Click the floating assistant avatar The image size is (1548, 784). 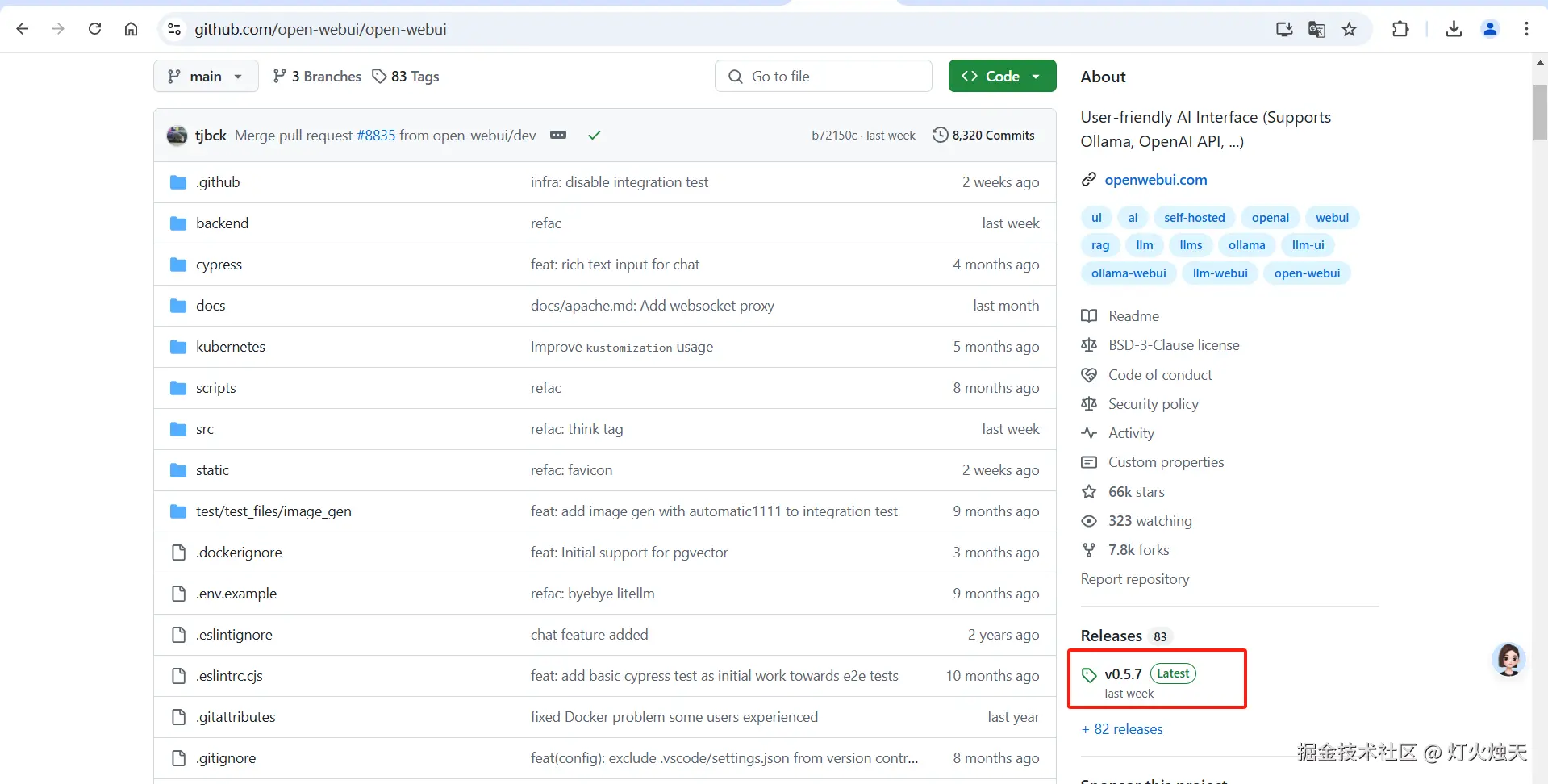click(1508, 660)
